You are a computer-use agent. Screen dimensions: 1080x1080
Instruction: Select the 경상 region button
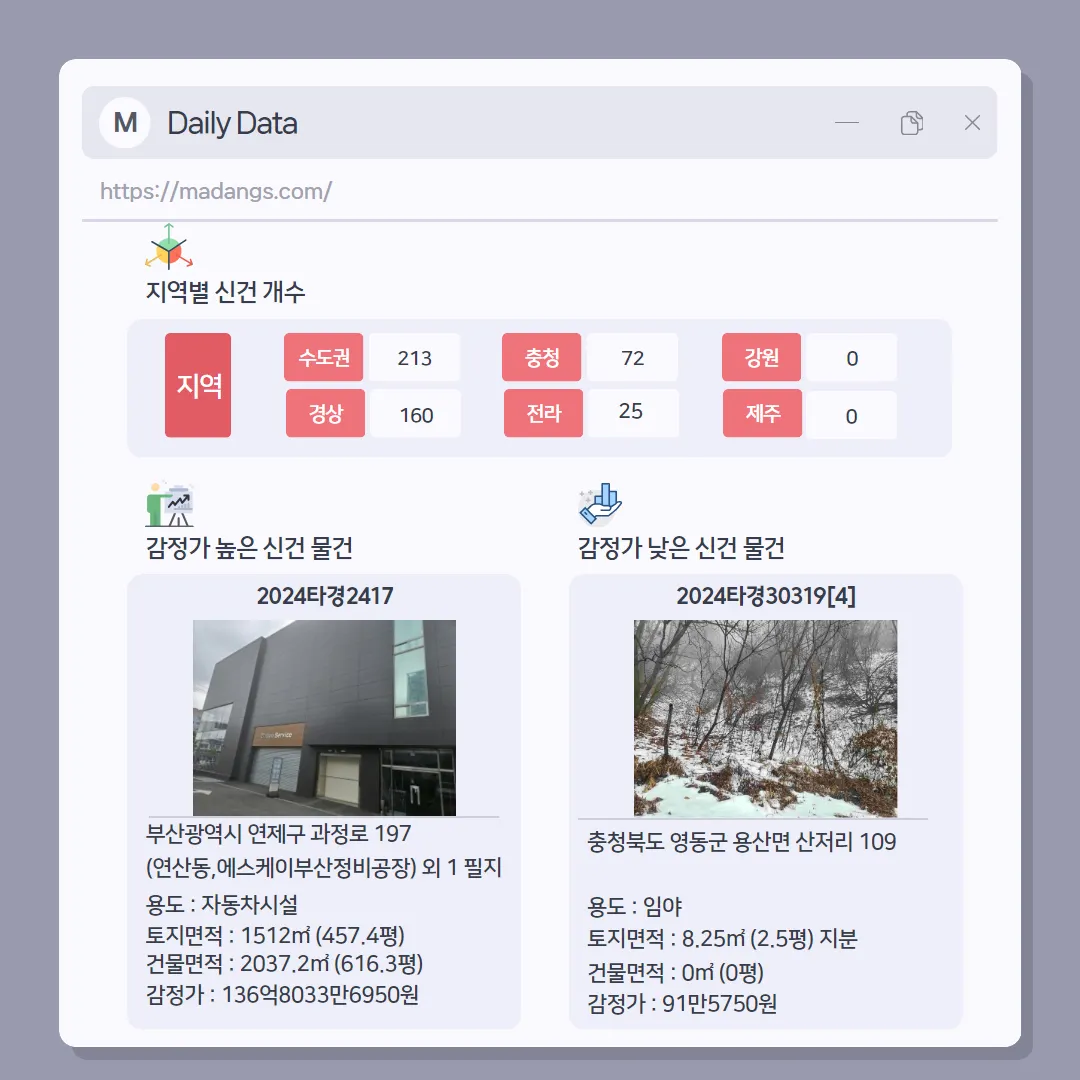click(325, 413)
